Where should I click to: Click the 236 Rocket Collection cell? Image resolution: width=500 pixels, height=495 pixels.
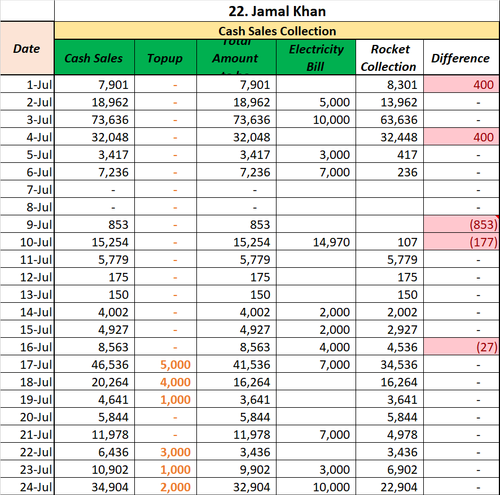click(x=389, y=172)
